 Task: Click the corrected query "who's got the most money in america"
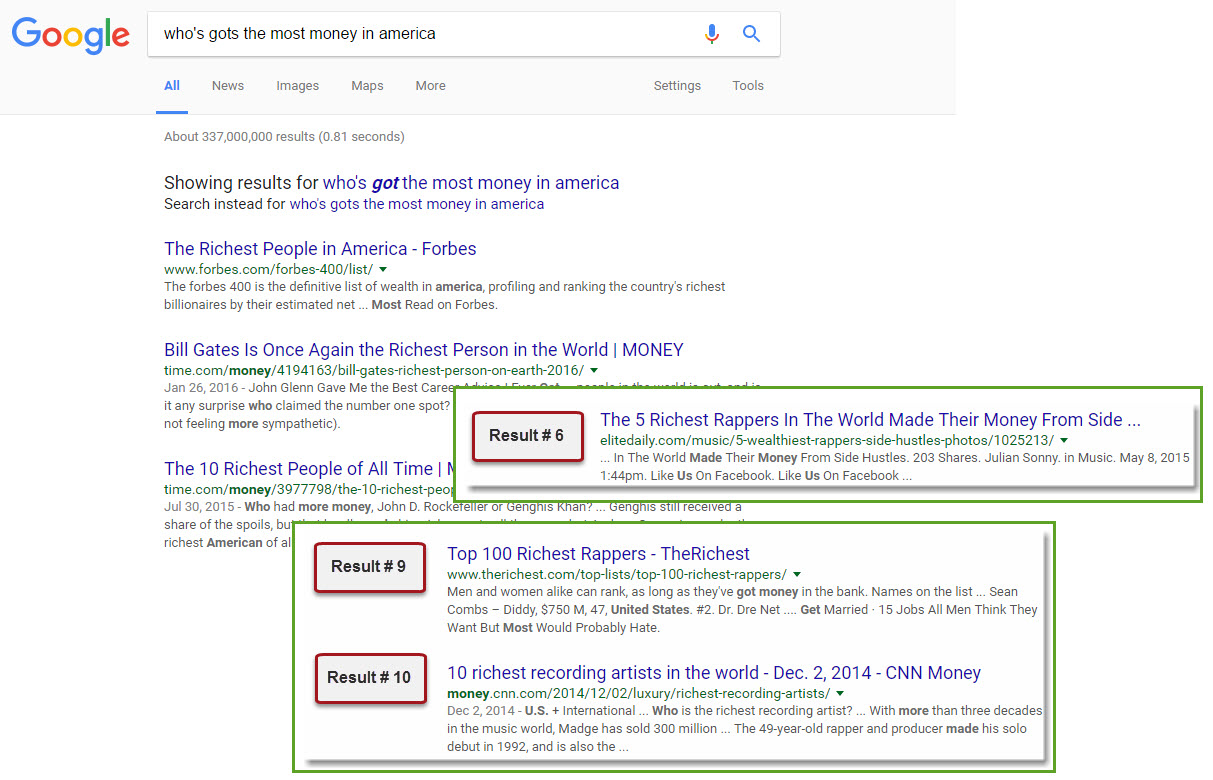click(471, 183)
